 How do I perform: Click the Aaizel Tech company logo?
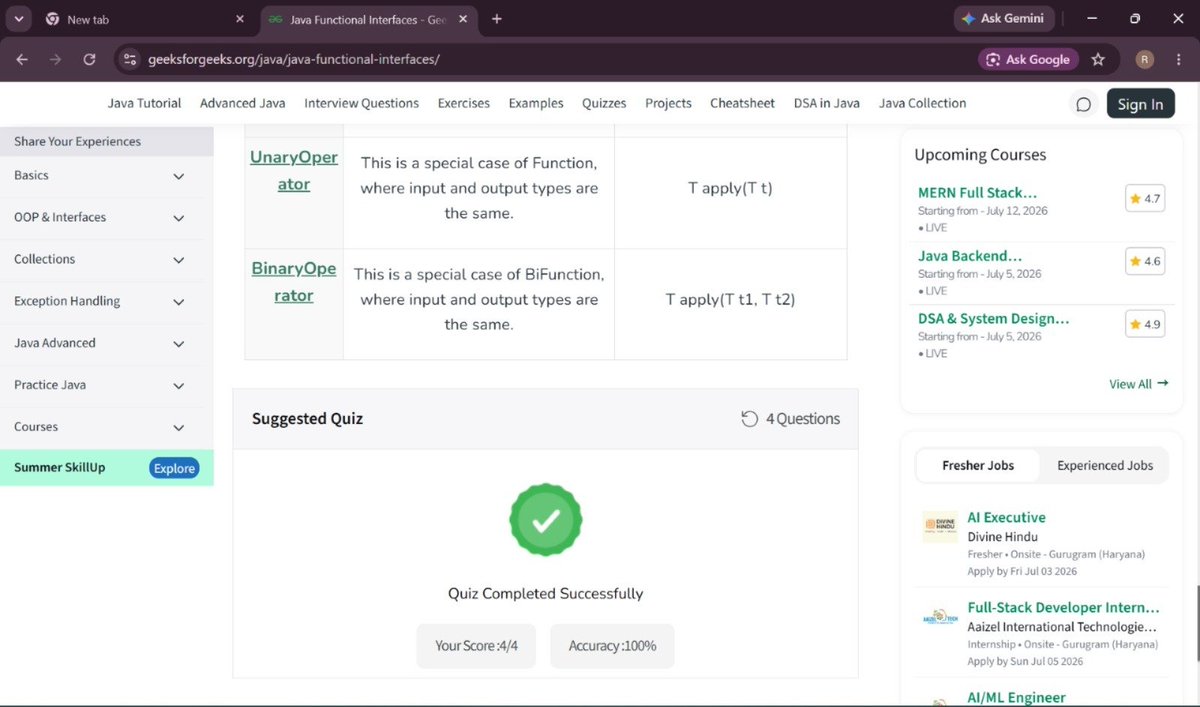(x=940, y=618)
